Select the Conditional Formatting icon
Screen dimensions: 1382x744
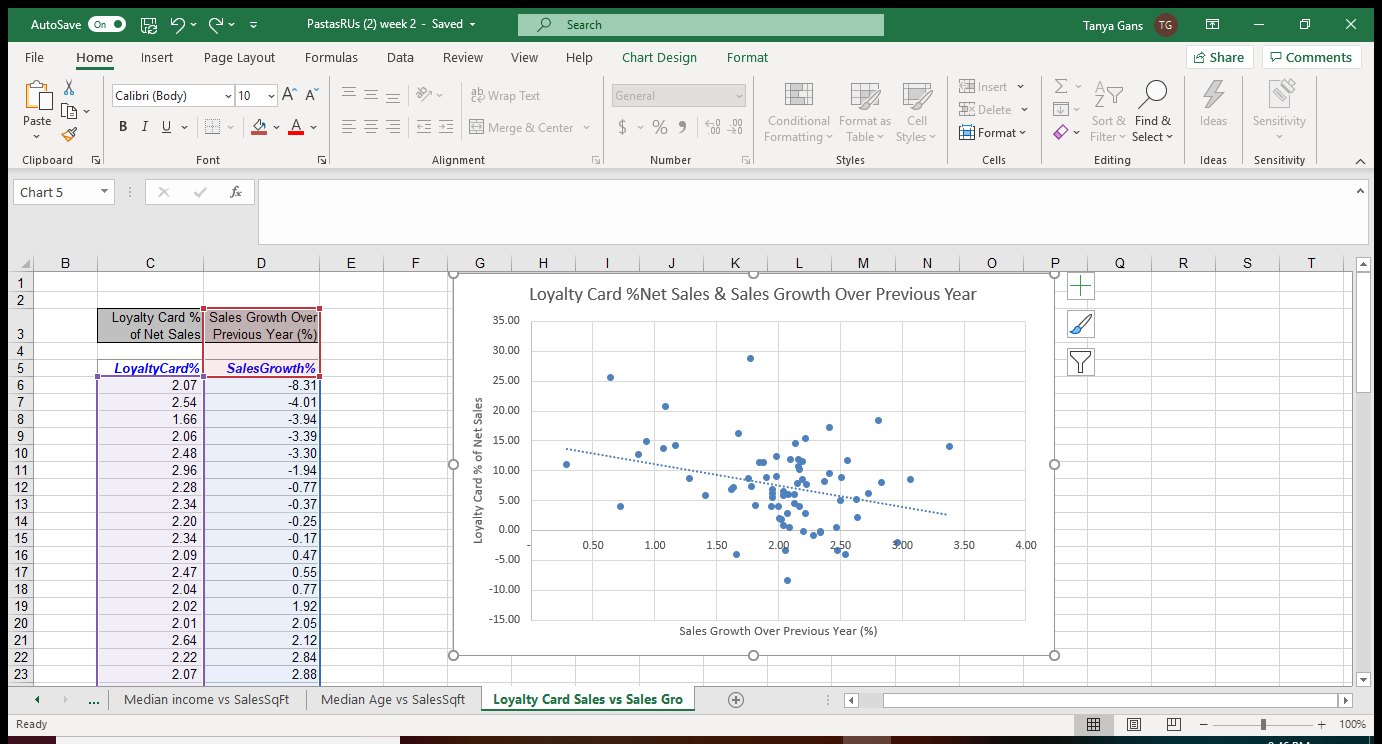pyautogui.click(x=797, y=110)
